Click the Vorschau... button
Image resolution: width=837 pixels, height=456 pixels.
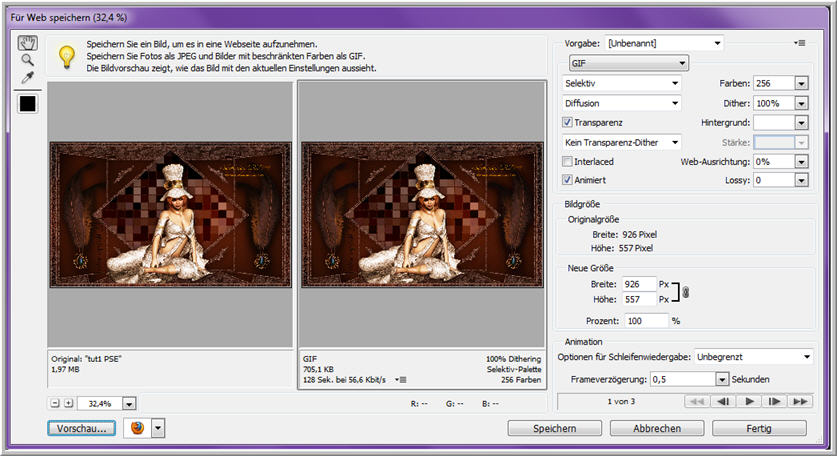(81, 428)
